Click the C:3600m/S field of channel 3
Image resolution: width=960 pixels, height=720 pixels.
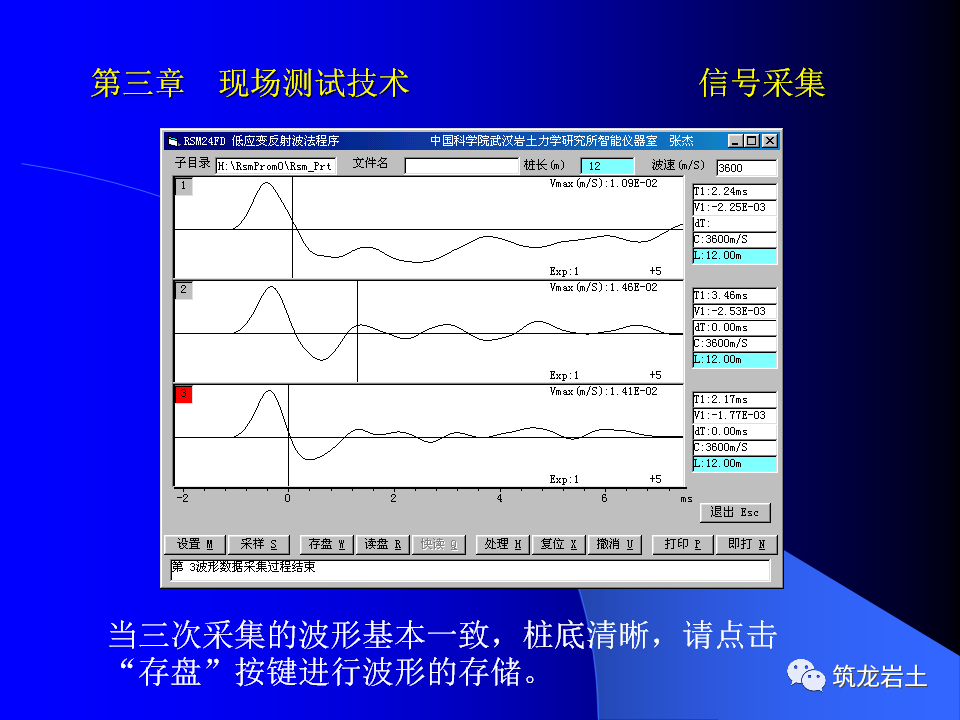735,448
